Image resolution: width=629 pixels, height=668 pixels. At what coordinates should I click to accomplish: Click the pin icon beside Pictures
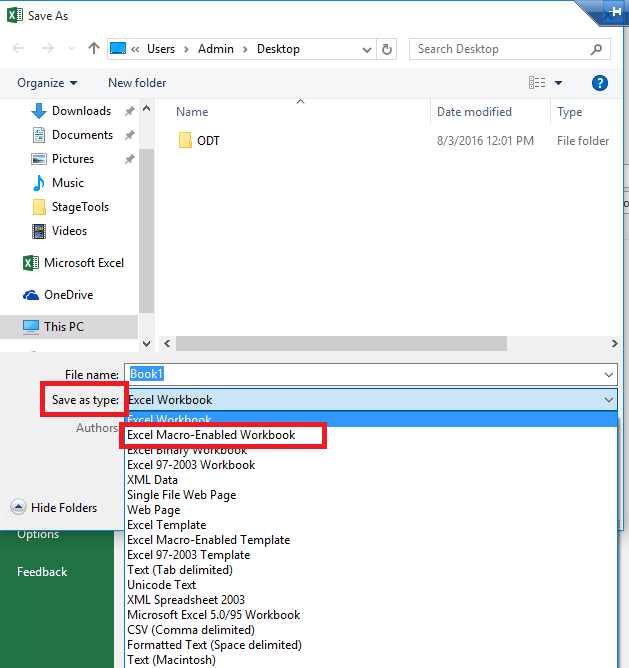point(130,159)
